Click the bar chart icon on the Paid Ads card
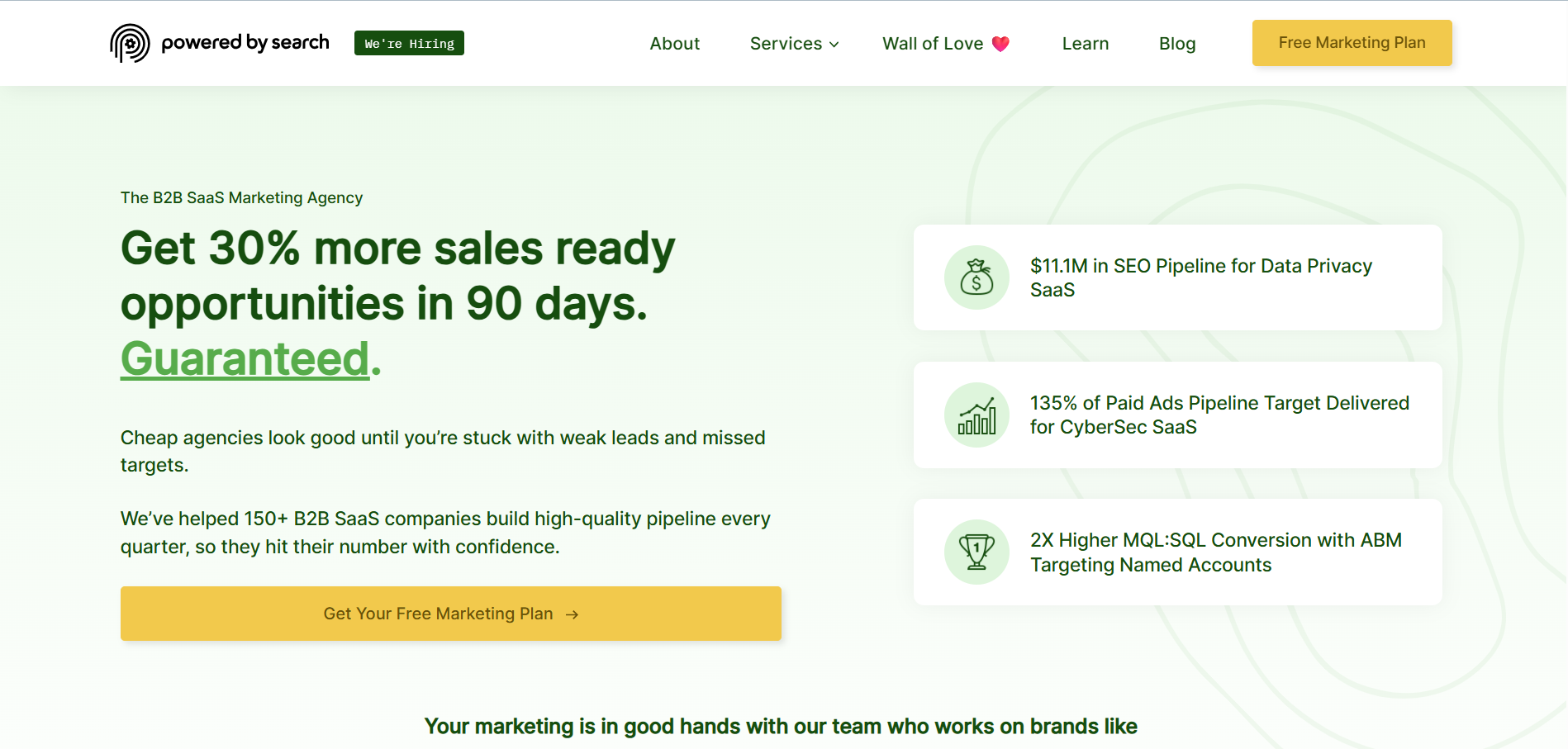This screenshot has width=1568, height=749. [976, 415]
